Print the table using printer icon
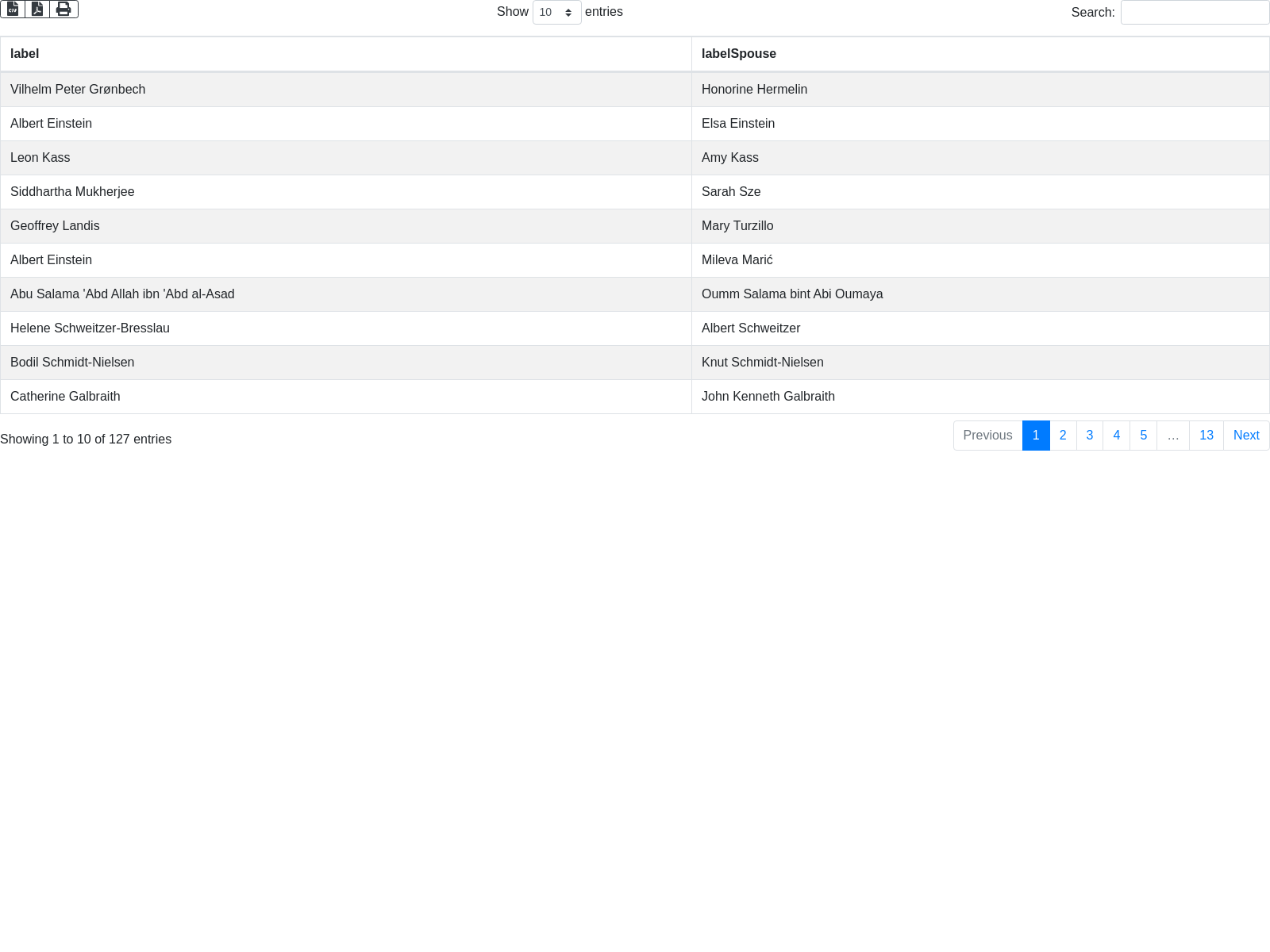The height and width of the screenshot is (952, 1270). pyautogui.click(x=63, y=9)
